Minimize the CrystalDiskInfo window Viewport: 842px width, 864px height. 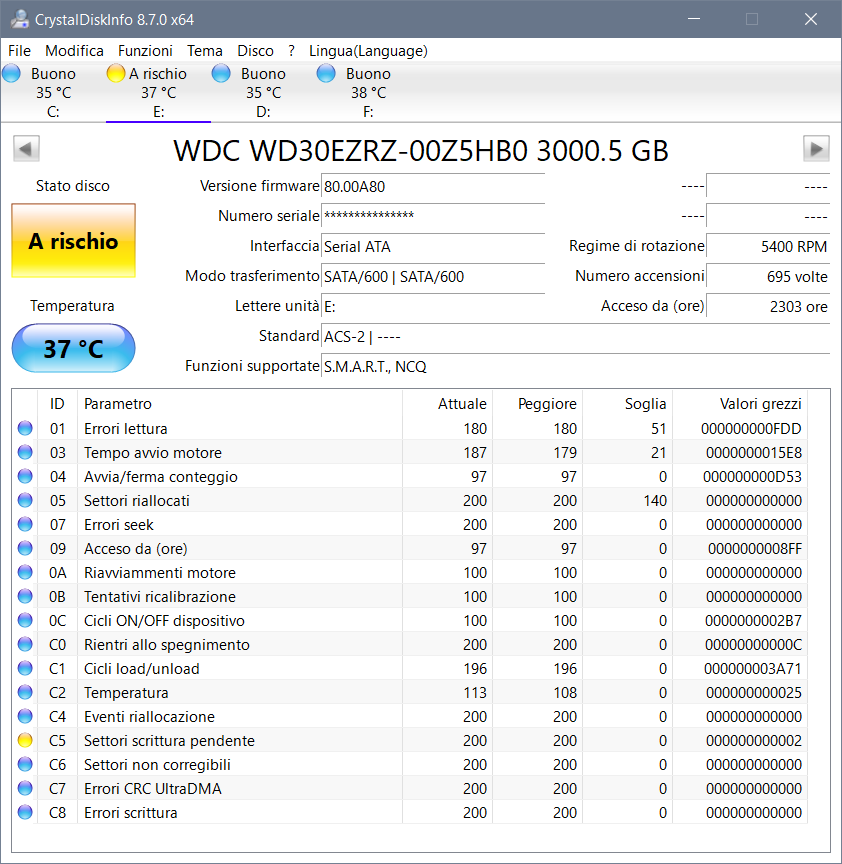[694, 19]
